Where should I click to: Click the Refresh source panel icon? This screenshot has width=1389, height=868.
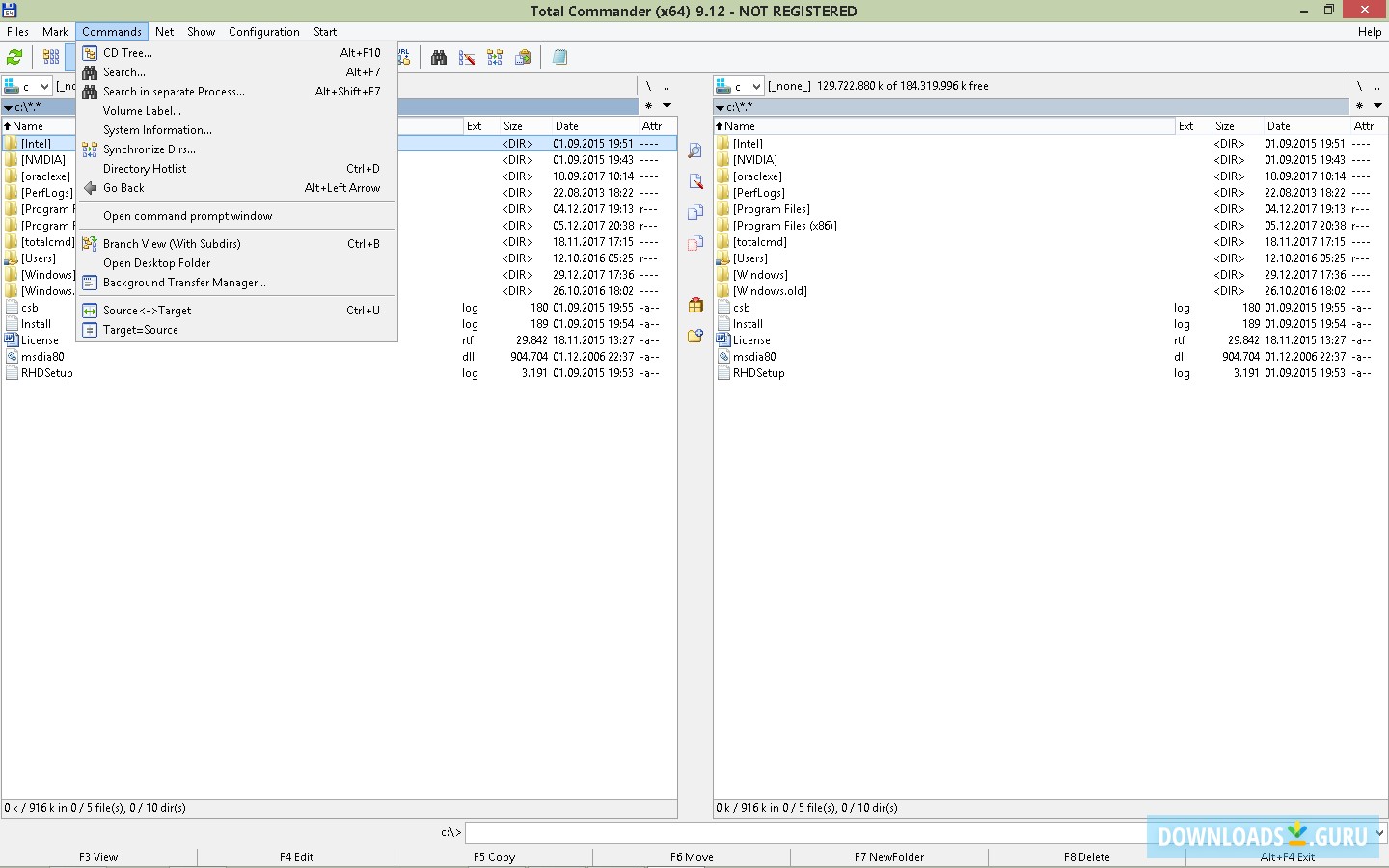click(x=14, y=56)
